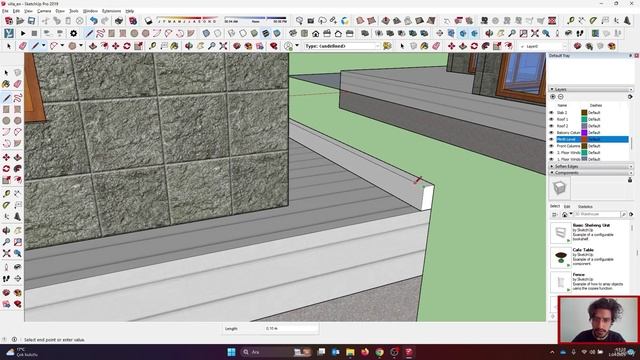Screen dimensions: 640x360
Task: Select the Follow Me tool in left toolbar
Action: point(18,169)
